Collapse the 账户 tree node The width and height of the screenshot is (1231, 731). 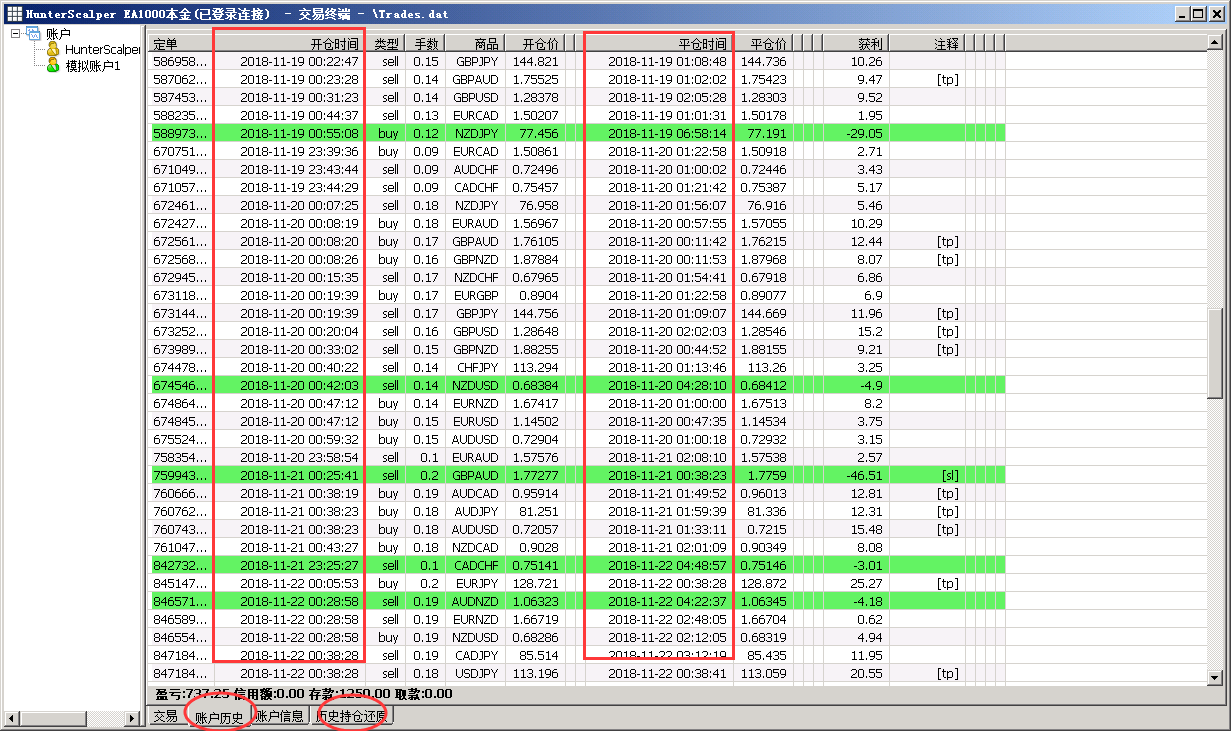[15, 34]
